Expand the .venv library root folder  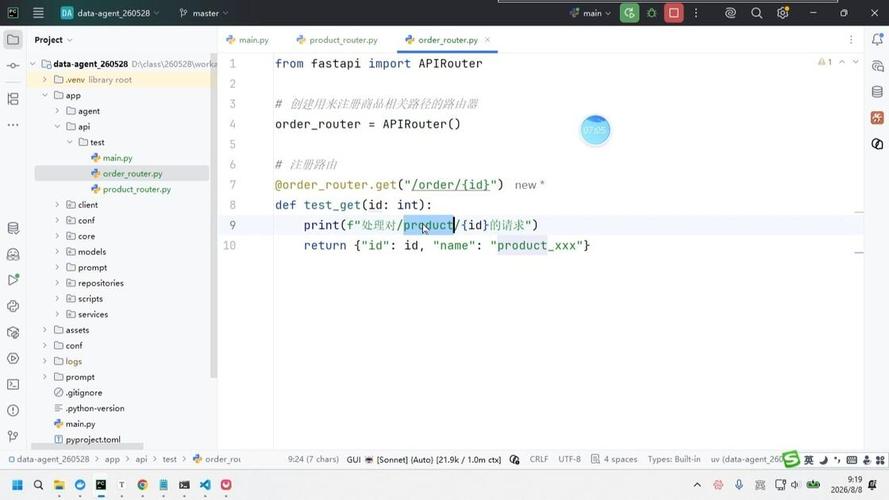pos(45,80)
